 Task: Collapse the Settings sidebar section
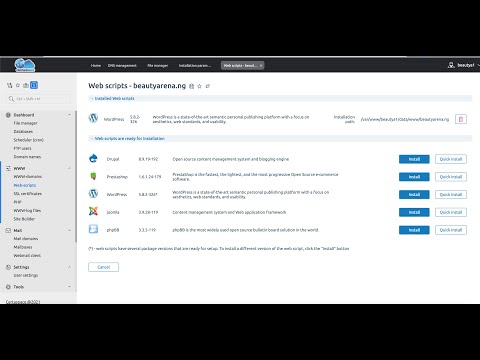pos(69,267)
